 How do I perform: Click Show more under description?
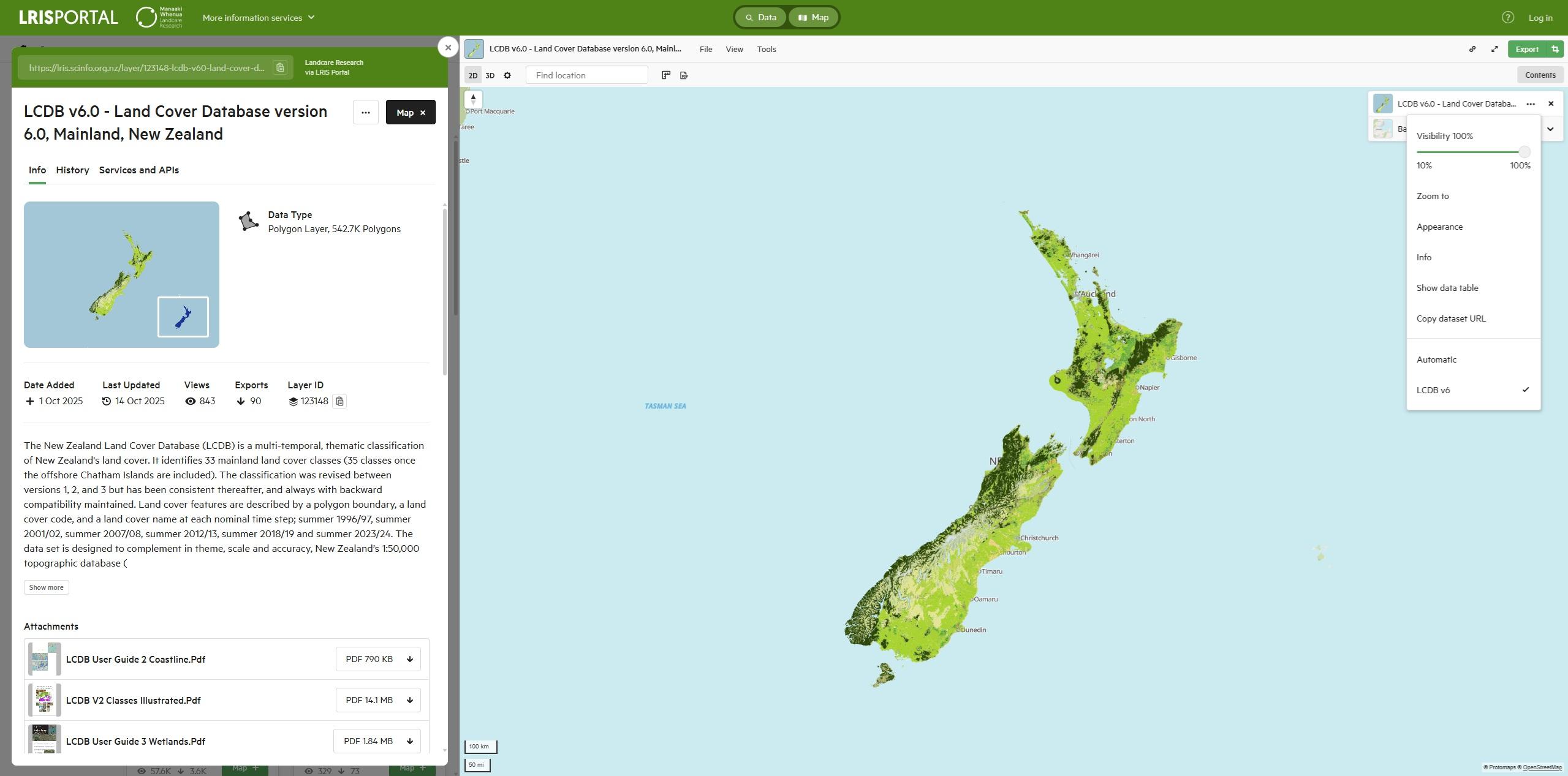point(46,587)
